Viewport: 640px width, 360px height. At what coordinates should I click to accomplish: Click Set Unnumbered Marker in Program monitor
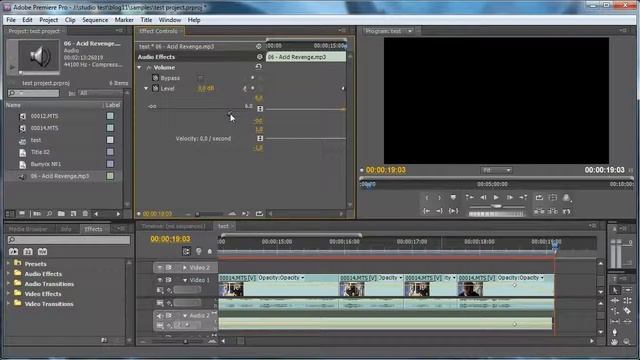[453, 198]
